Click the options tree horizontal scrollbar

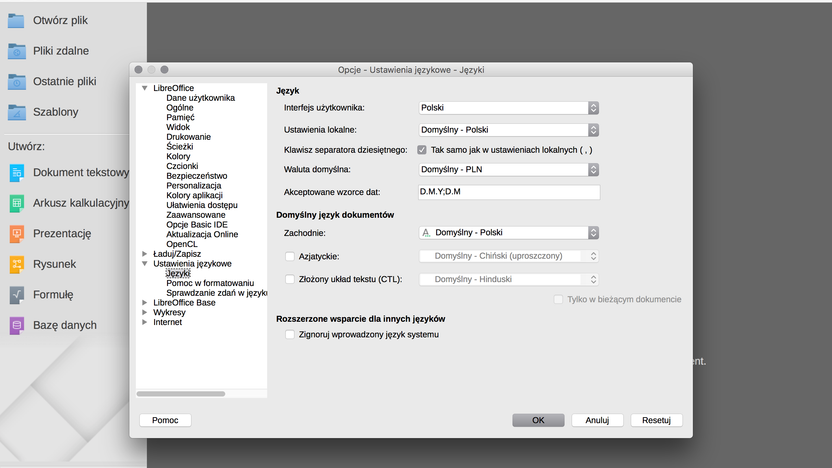(181, 394)
